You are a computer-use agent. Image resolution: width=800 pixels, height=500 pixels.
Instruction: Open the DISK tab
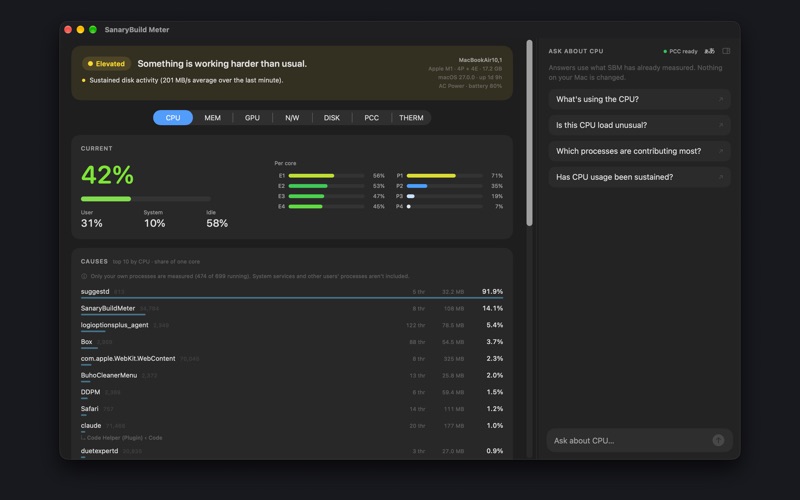point(332,118)
